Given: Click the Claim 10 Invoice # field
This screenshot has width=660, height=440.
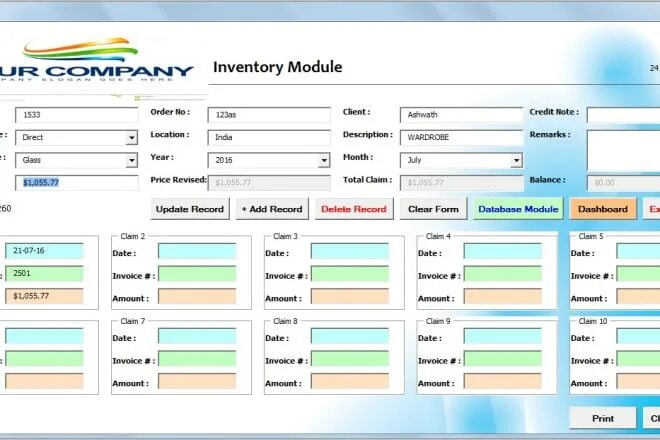Looking at the screenshot, I should tap(638, 359).
